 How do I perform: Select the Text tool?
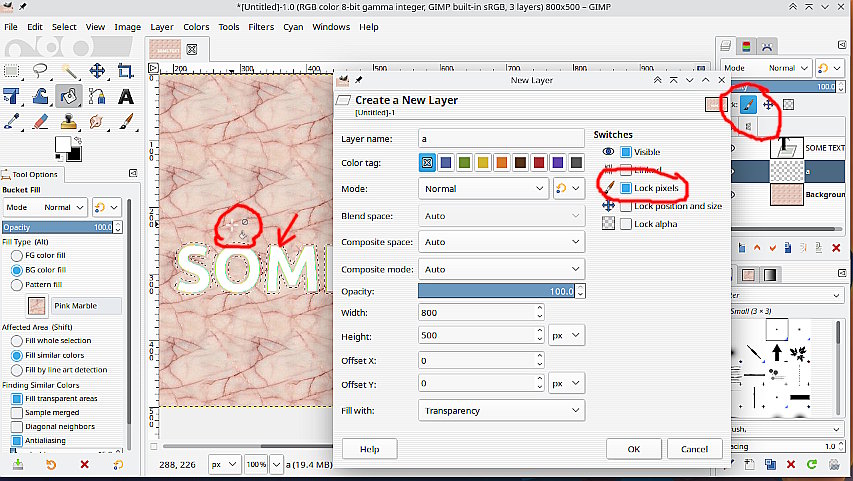126,96
